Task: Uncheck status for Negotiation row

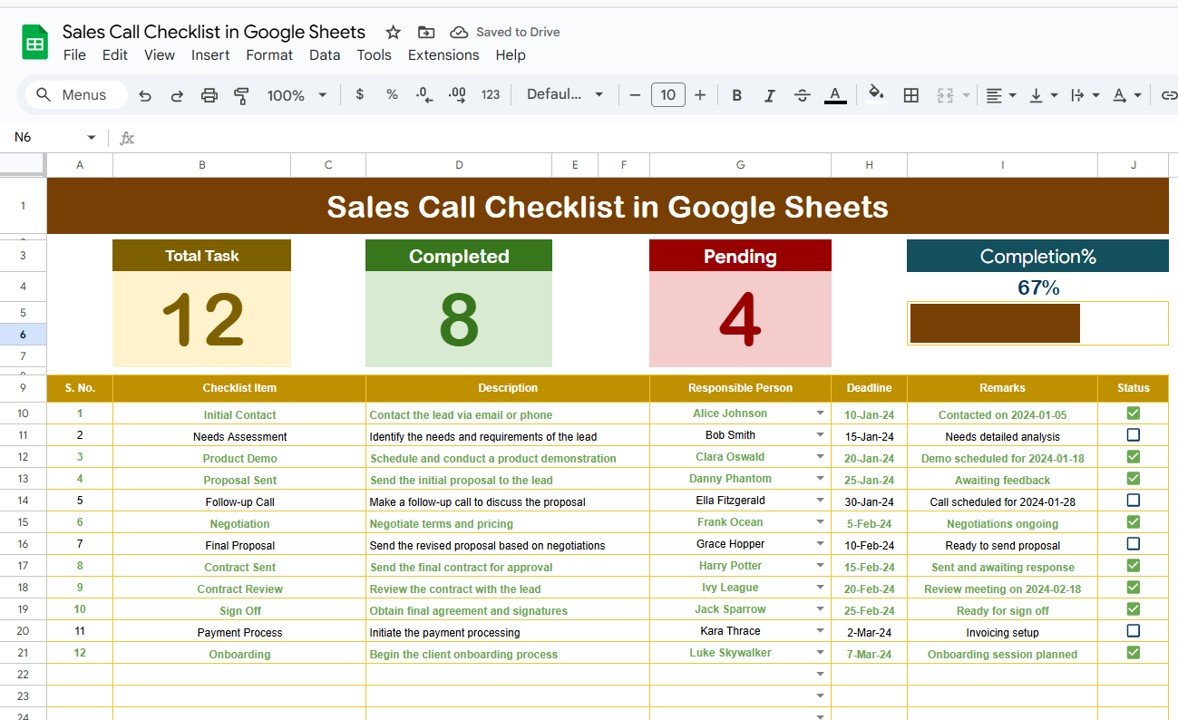Action: coord(1133,522)
